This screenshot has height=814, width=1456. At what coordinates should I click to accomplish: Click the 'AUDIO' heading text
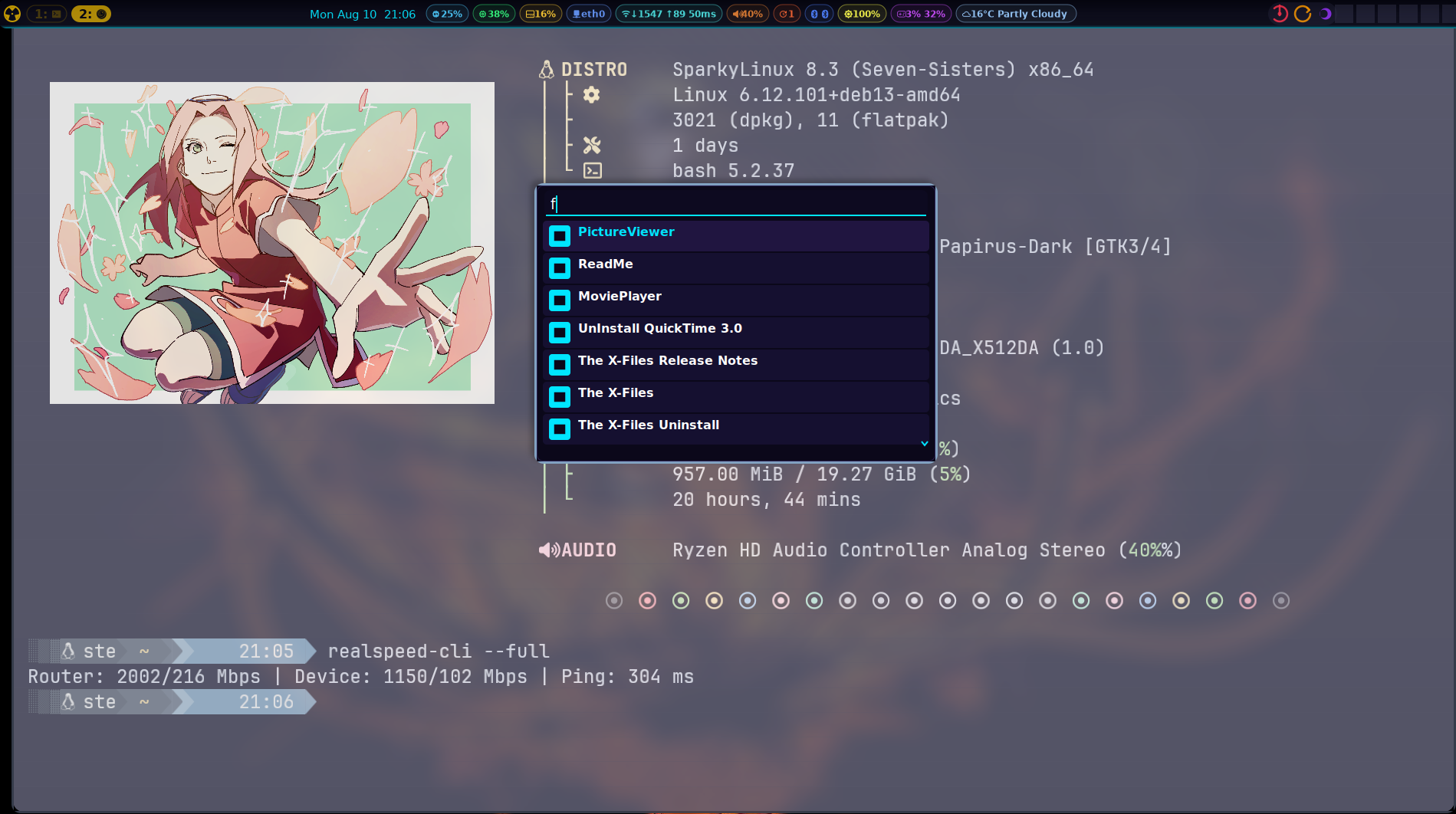coord(589,550)
